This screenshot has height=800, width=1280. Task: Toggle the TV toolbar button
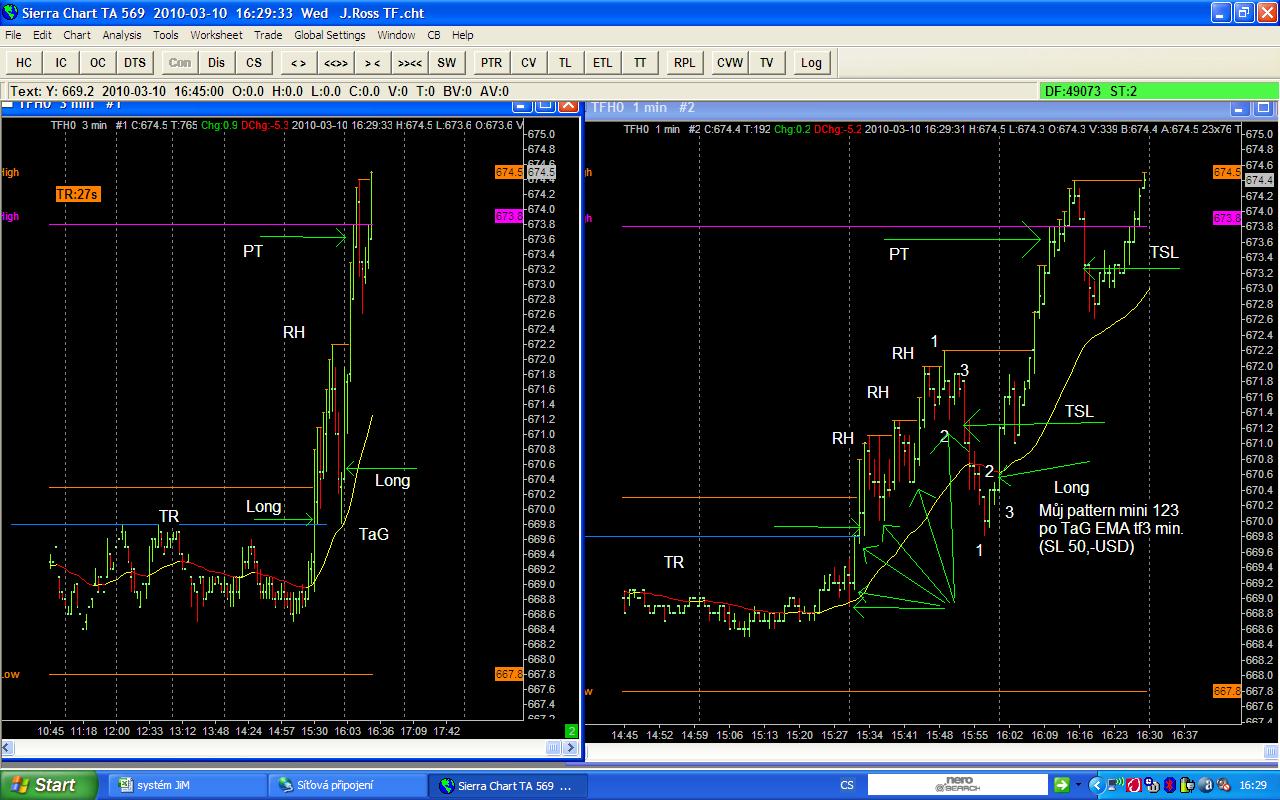tap(766, 62)
